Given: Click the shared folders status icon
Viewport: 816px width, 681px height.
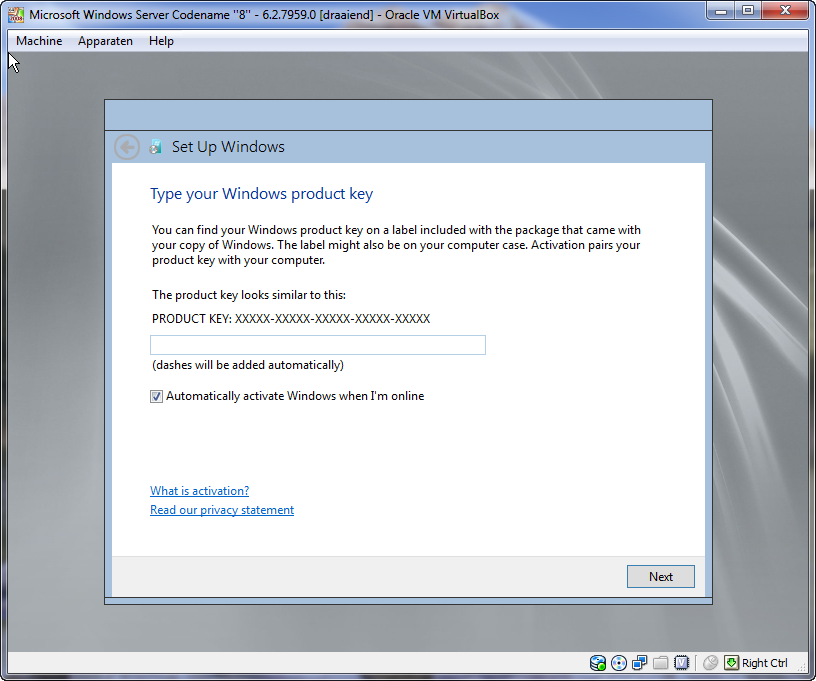Looking at the screenshot, I should pyautogui.click(x=660, y=663).
